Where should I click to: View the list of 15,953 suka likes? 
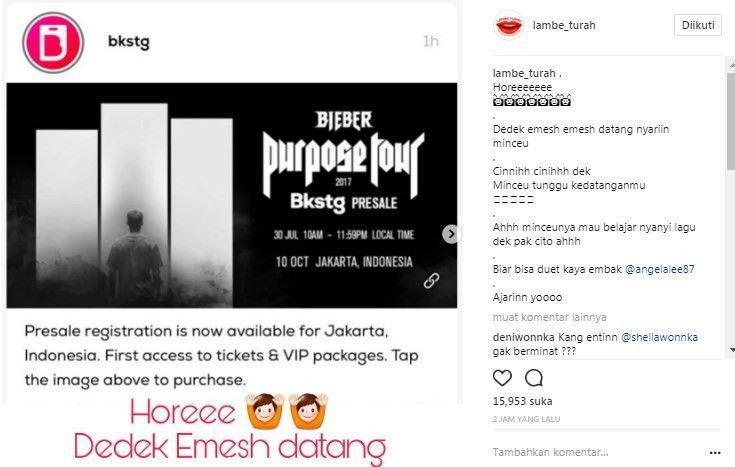[x=522, y=401]
